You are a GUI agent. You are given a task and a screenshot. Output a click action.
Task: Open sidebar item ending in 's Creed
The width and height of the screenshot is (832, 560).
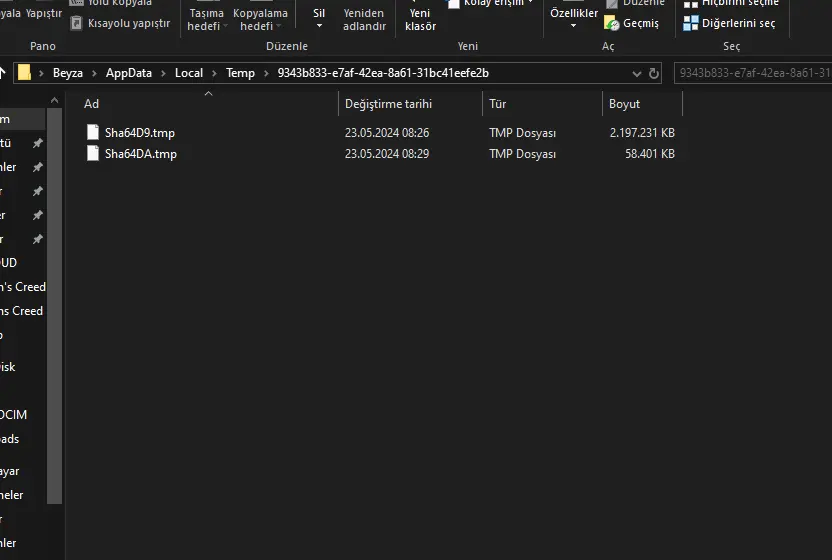point(23,287)
